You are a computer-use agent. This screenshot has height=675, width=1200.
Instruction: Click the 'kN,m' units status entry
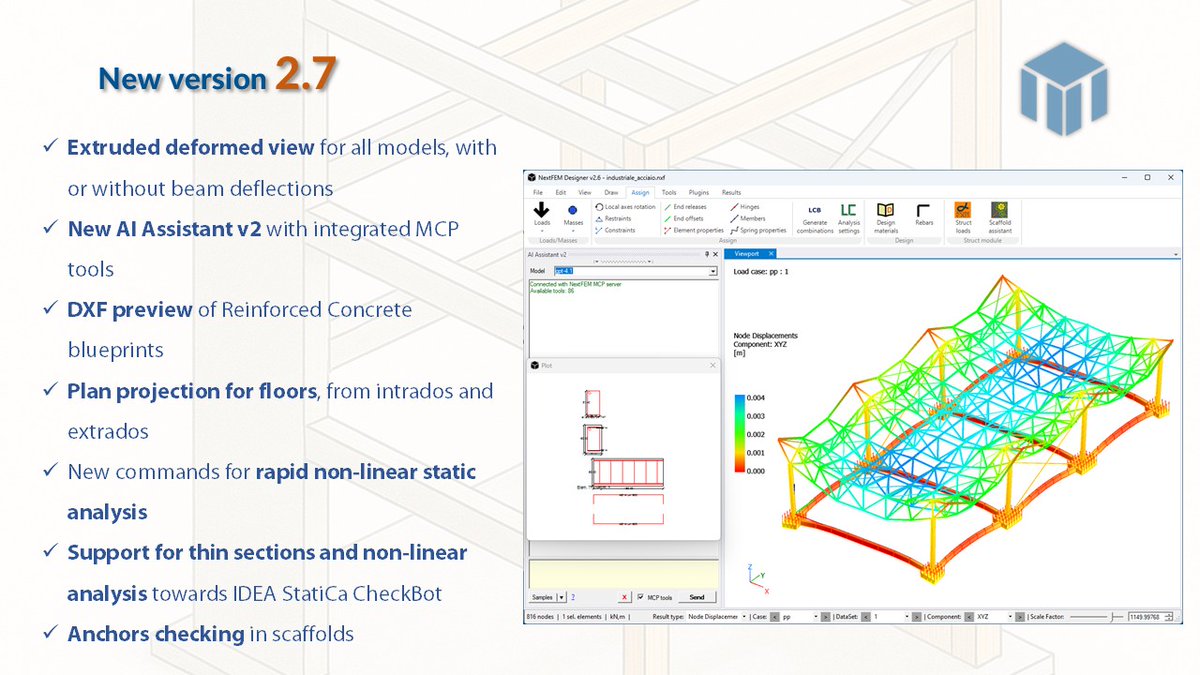pos(616,617)
